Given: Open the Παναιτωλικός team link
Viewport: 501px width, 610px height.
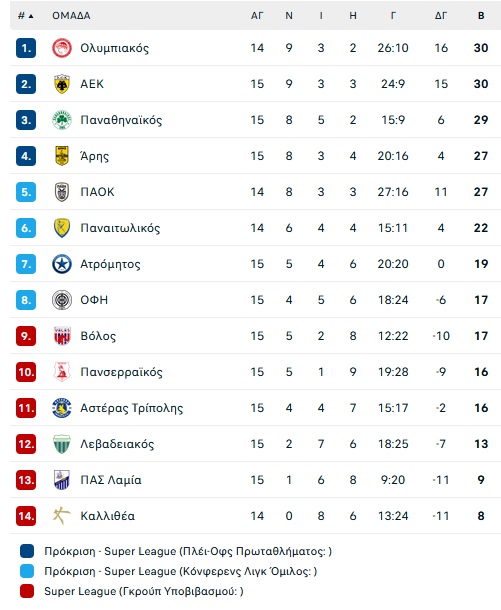Looking at the screenshot, I should (x=120, y=228).
